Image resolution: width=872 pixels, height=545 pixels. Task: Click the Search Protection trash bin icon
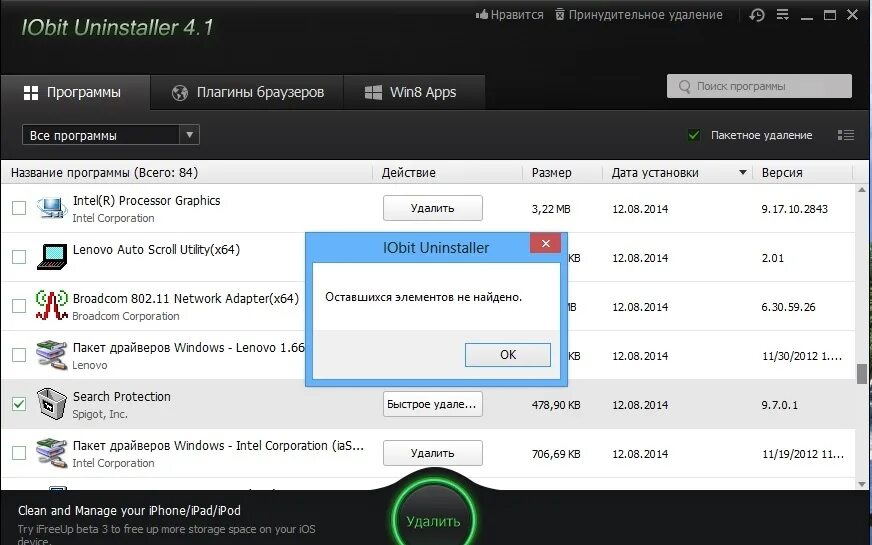[x=52, y=404]
